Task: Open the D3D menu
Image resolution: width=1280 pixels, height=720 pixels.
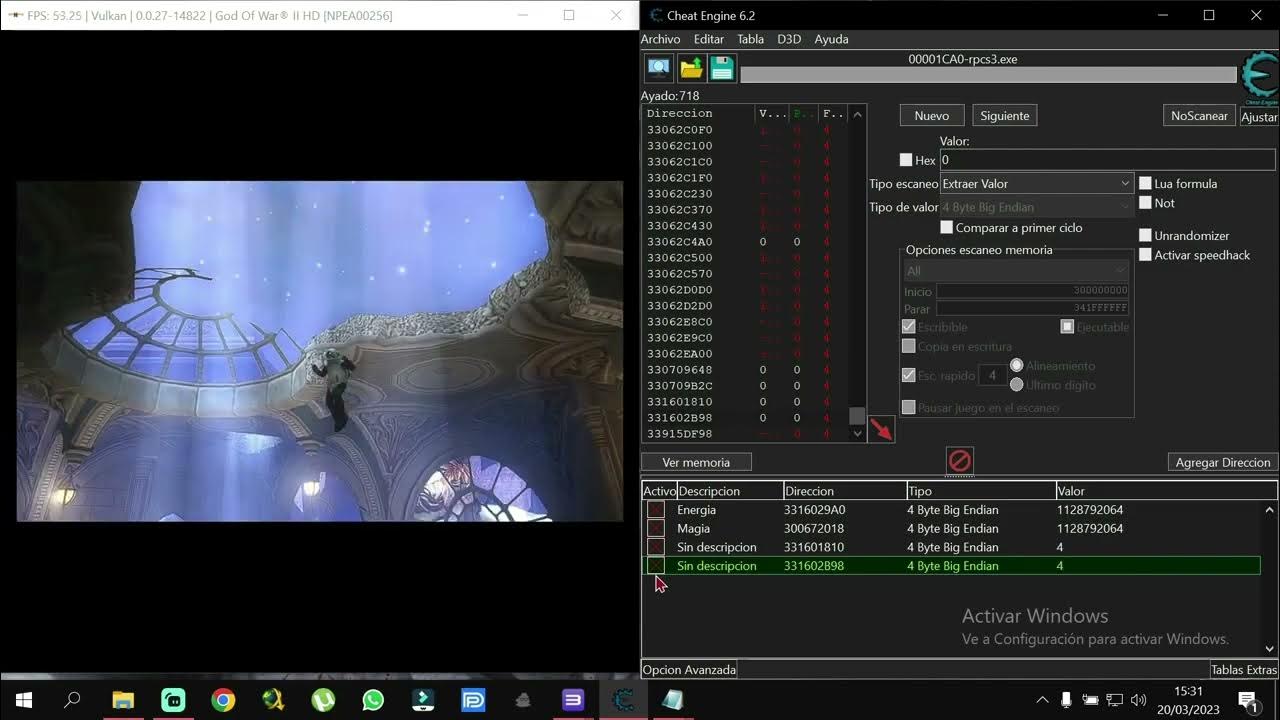Action: [789, 39]
